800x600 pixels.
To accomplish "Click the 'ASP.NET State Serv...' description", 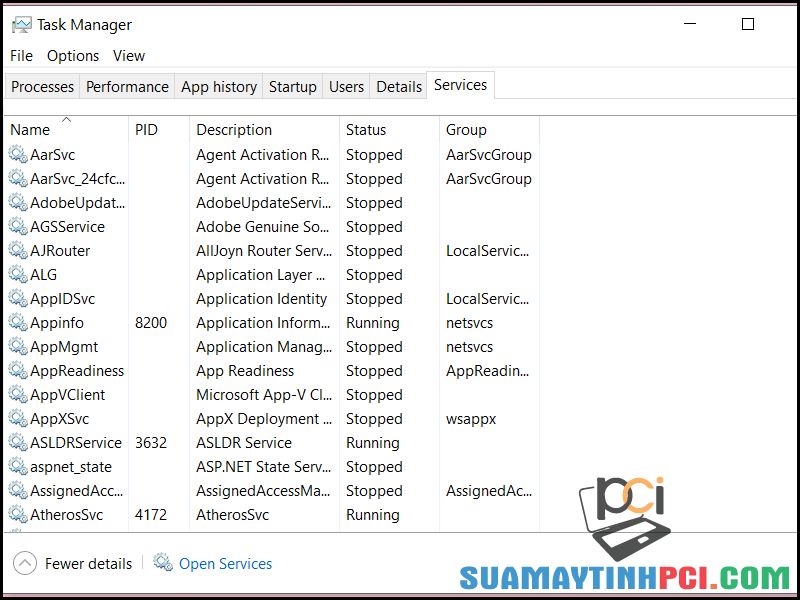I will [264, 466].
